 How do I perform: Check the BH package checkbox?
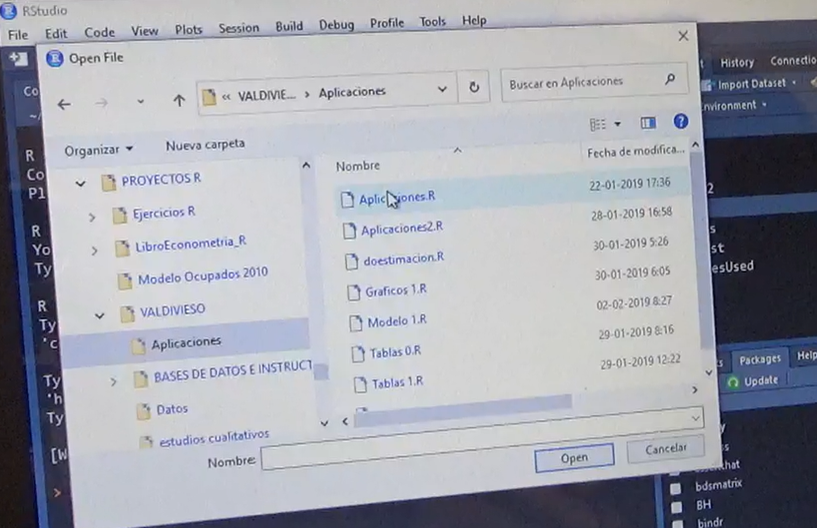(676, 507)
